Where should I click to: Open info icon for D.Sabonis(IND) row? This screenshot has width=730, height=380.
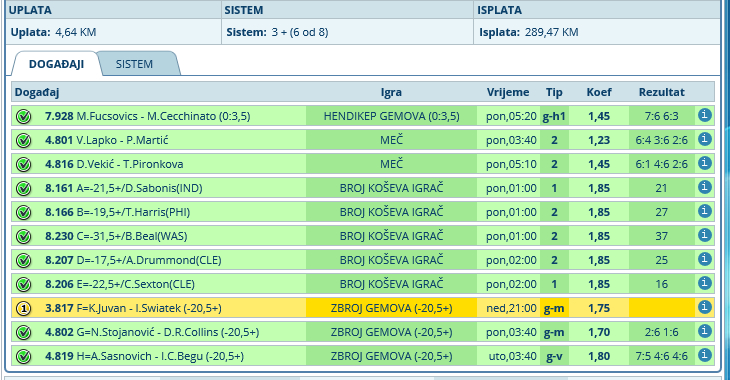point(704,187)
